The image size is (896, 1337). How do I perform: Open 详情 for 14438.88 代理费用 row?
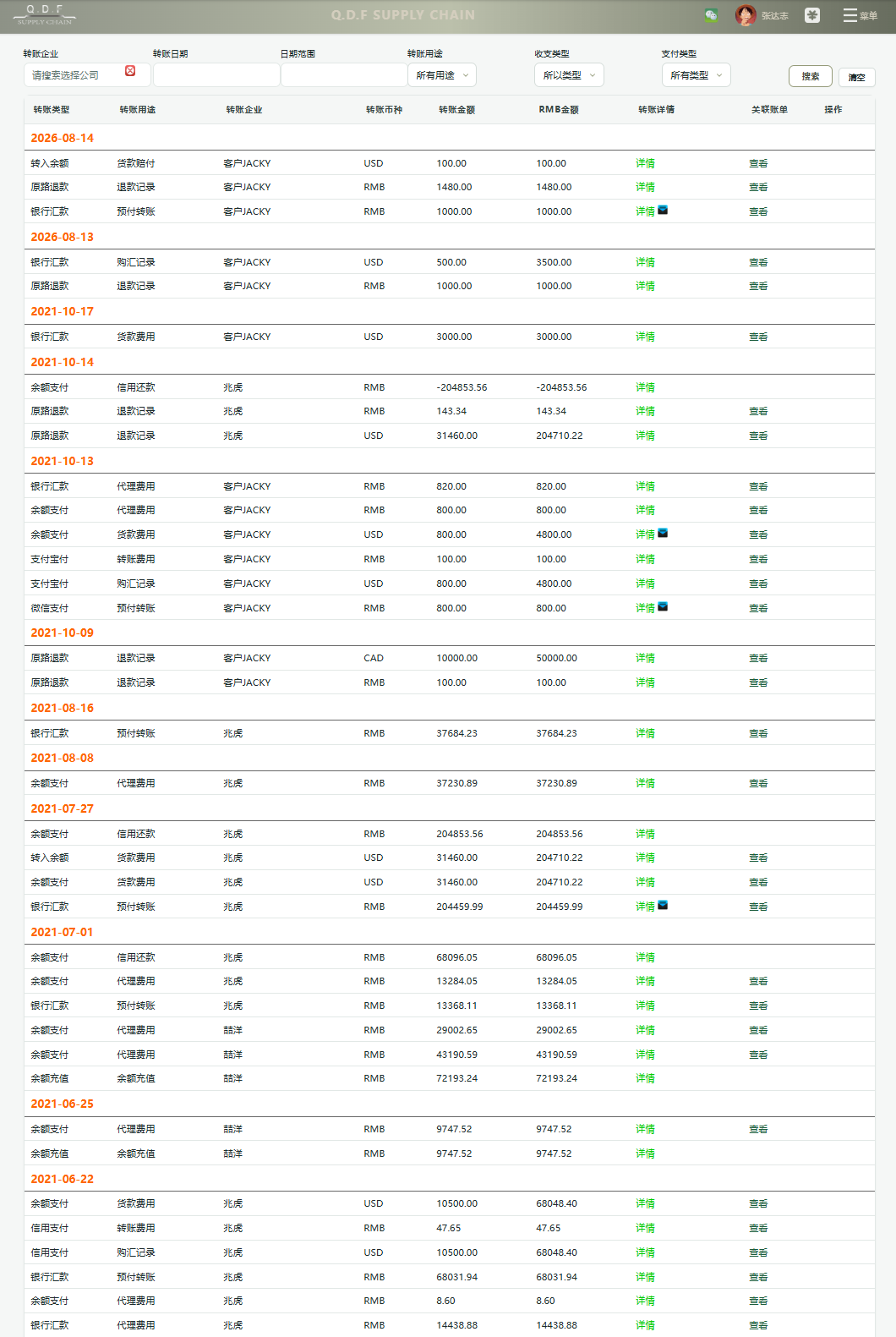[645, 1325]
